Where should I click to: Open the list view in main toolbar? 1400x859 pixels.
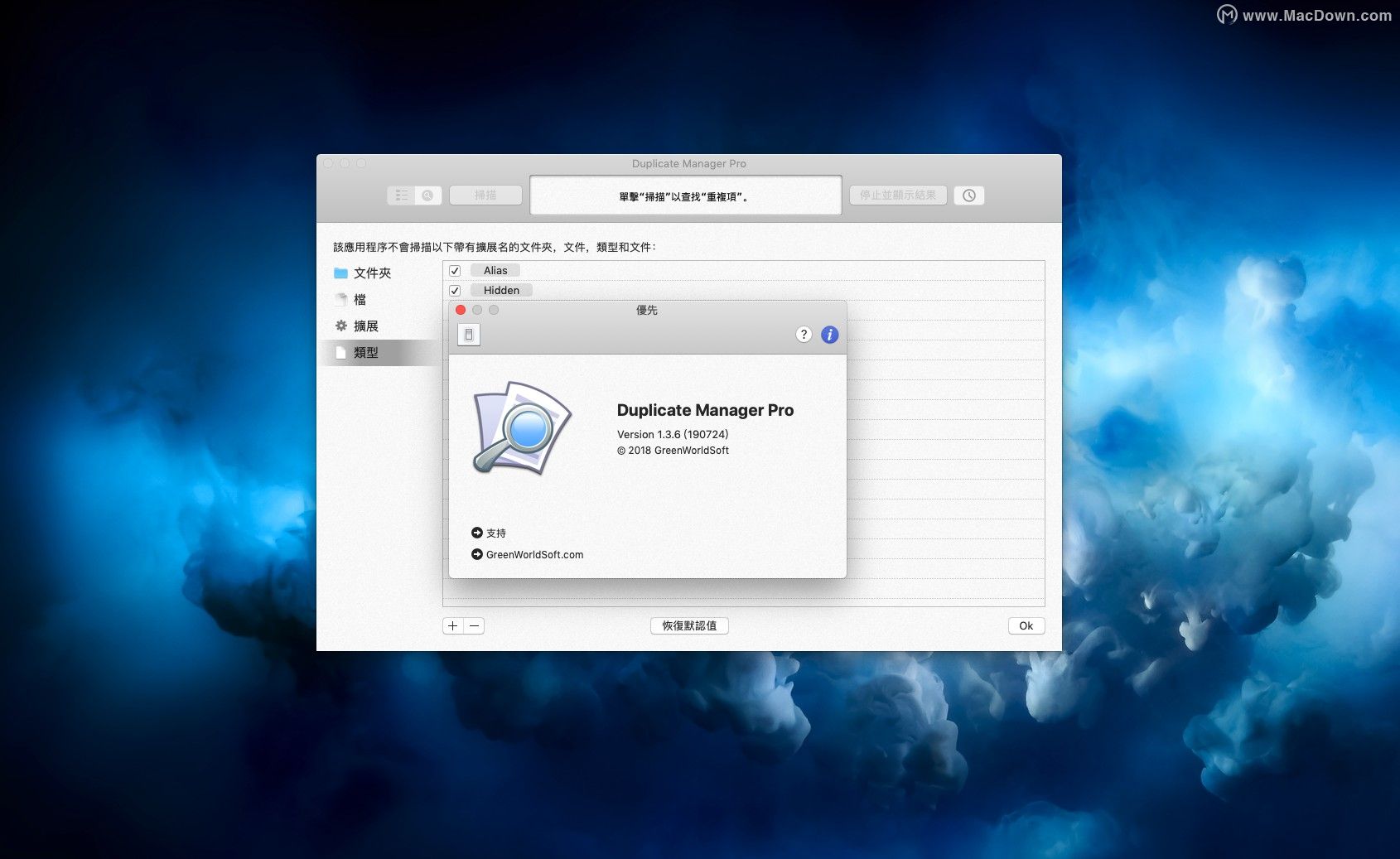(x=401, y=195)
